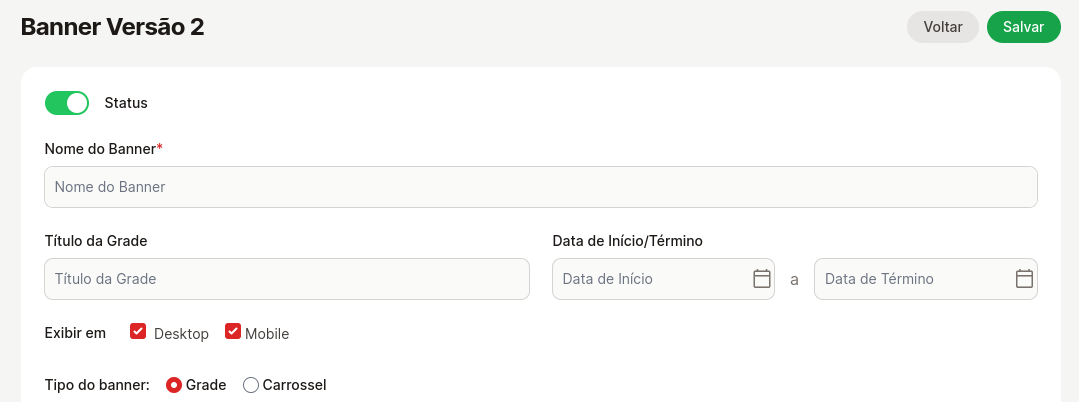Focus the Nome do Banner input field

540,187
